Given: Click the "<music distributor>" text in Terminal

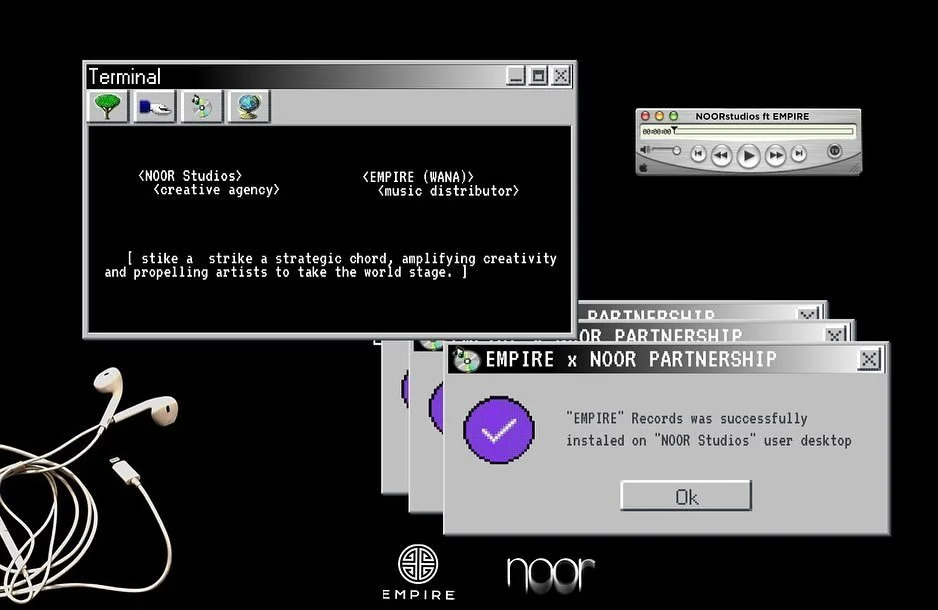Looking at the screenshot, I should point(448,191).
